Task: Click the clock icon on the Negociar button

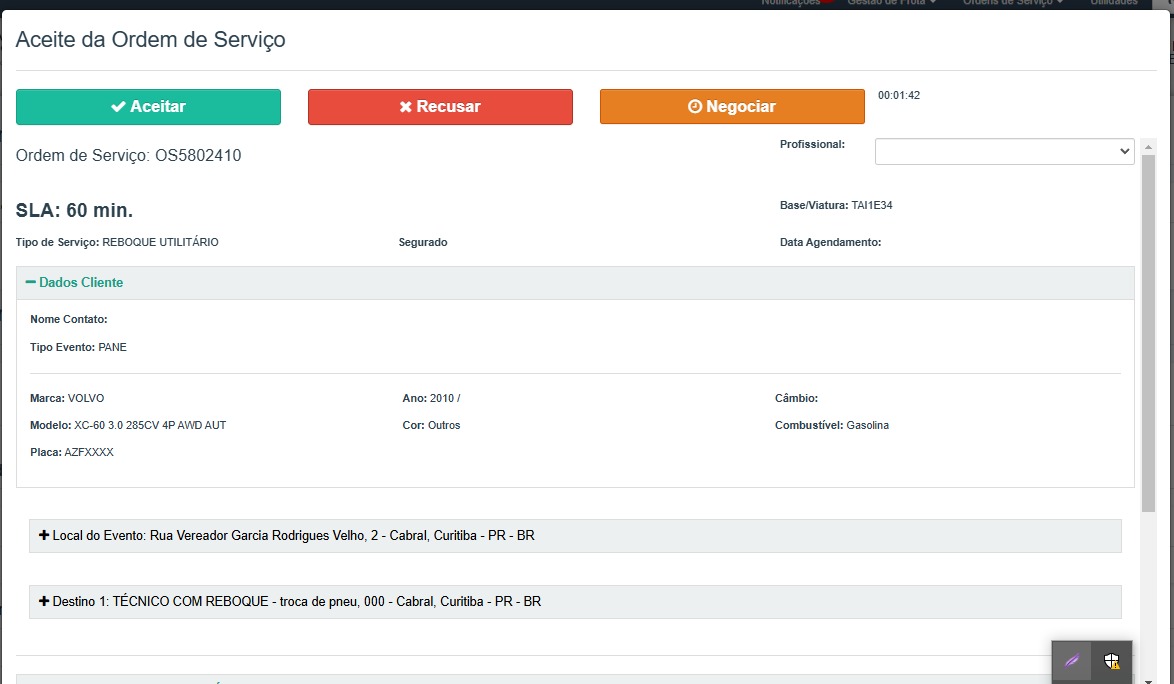Action: 695,107
